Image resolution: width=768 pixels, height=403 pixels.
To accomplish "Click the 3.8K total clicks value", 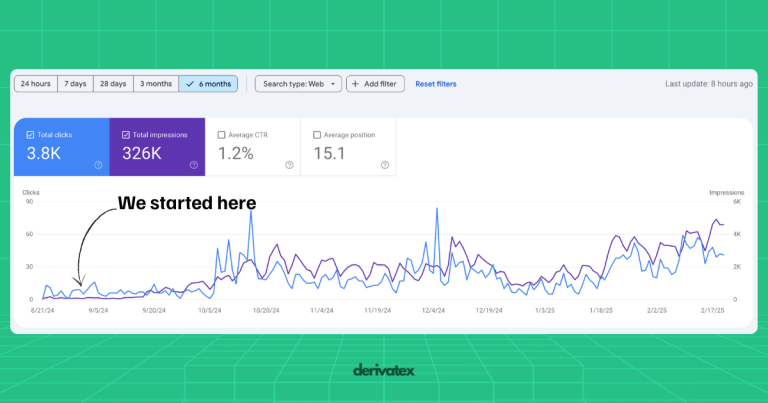I will (x=44, y=153).
